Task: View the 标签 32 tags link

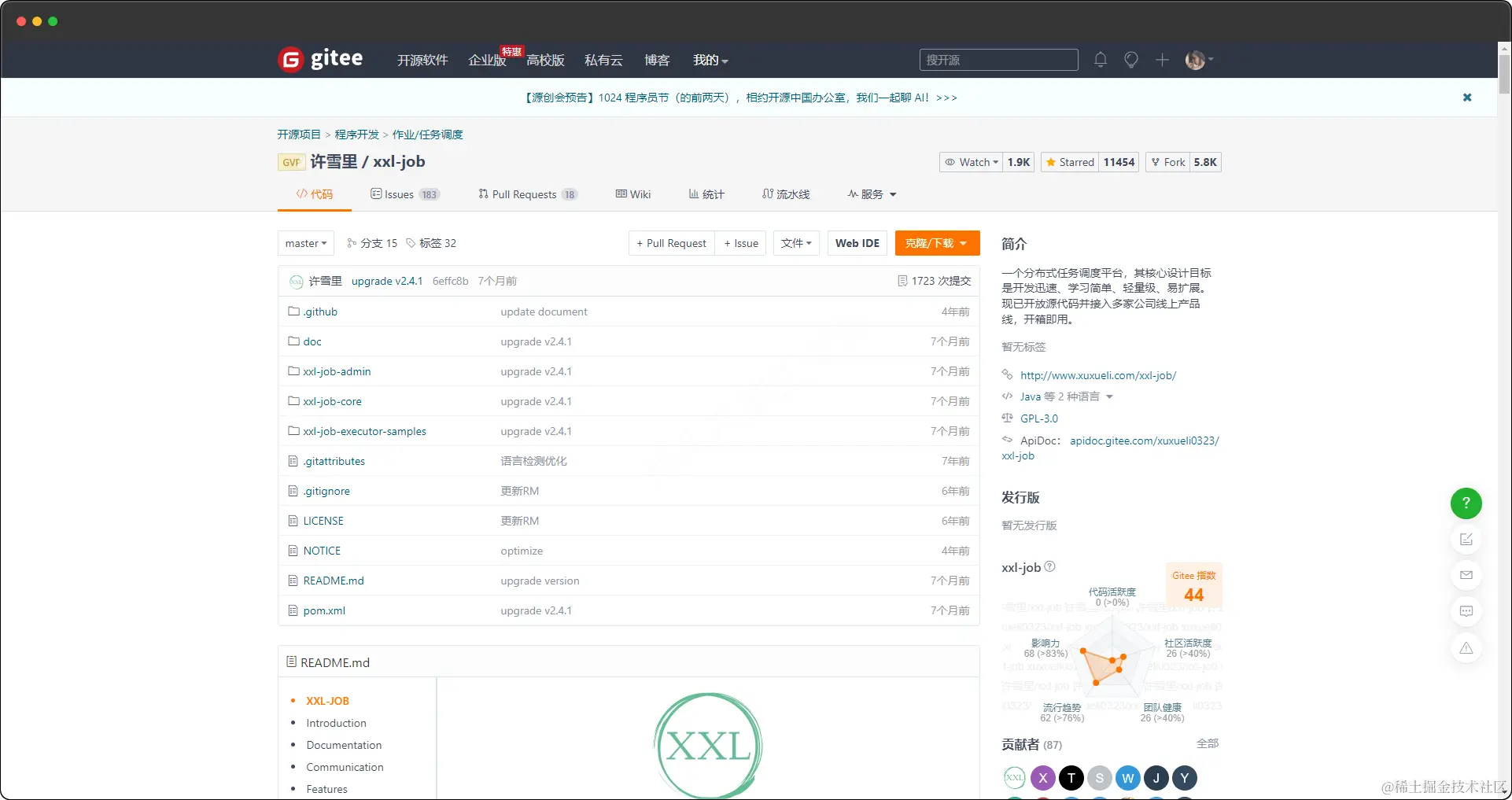Action: point(431,243)
